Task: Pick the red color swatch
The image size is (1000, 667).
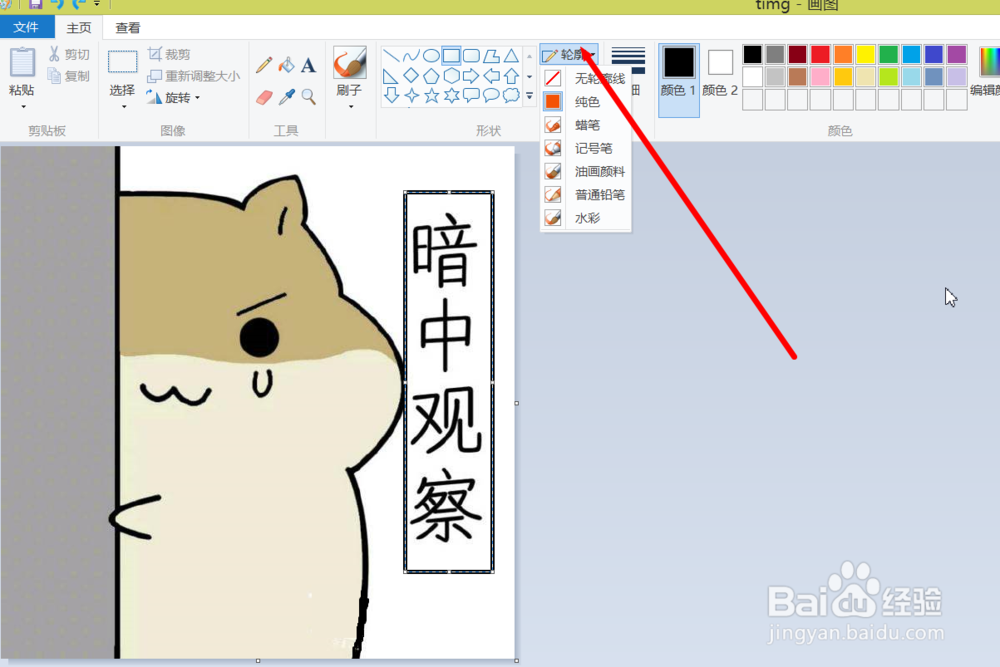Action: point(820,54)
